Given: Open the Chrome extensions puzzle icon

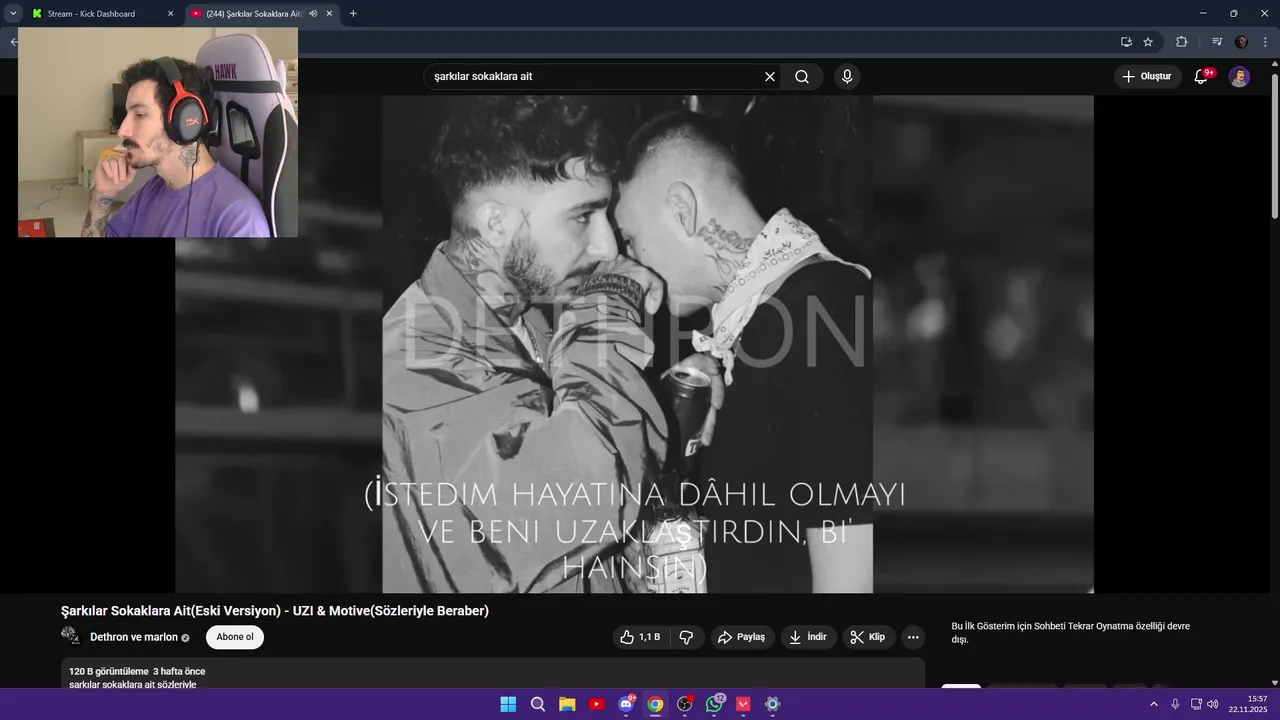Looking at the screenshot, I should pos(1181,42).
